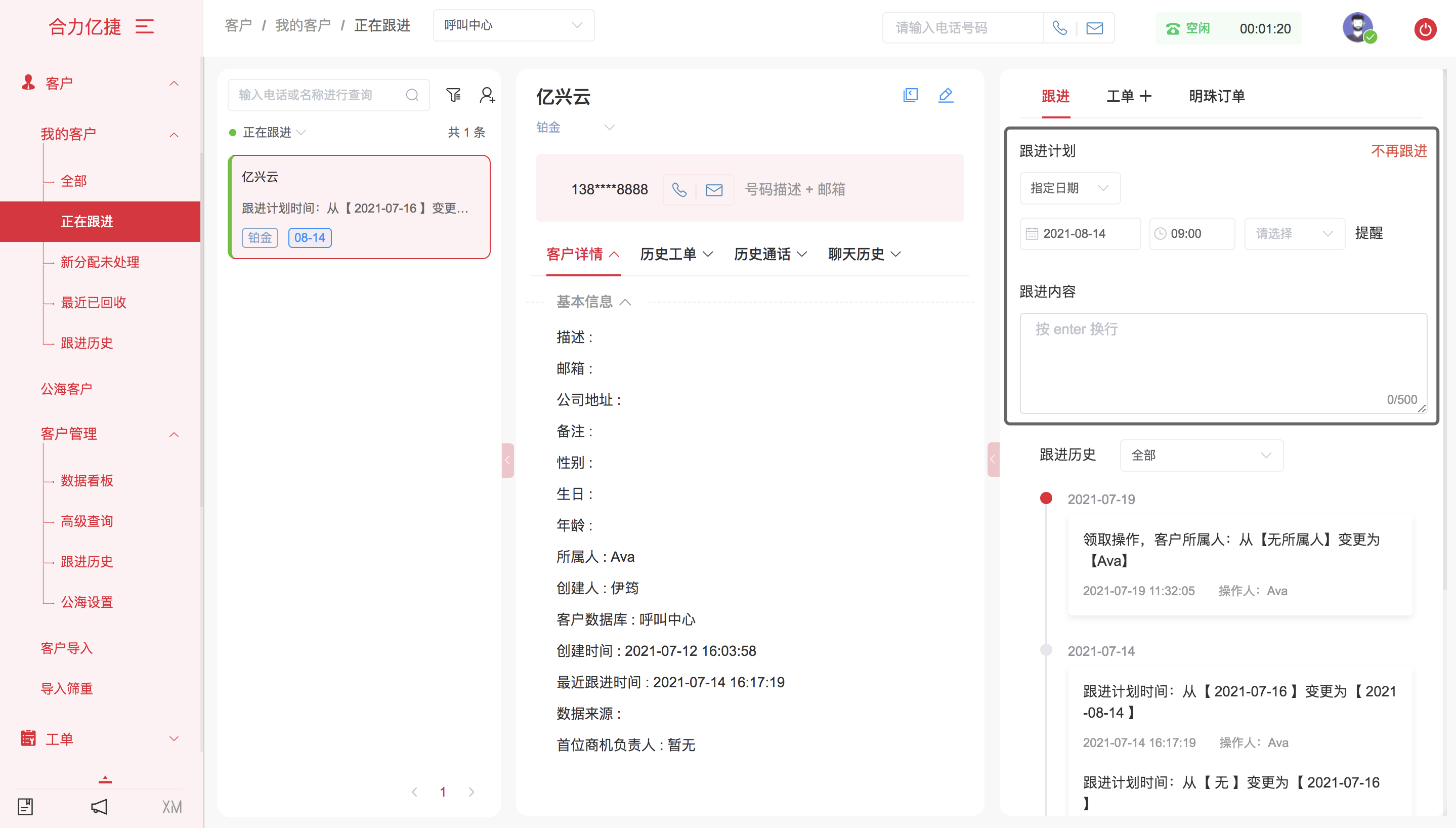This screenshot has width=1456, height=828.
Task: Collapse the customer list panel handle
Action: 507,460
